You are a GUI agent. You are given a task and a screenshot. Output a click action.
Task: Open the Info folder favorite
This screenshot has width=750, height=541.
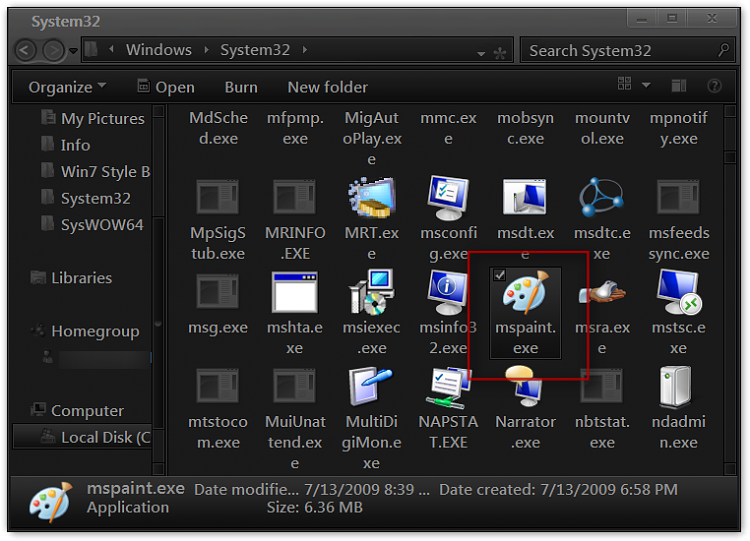point(66,144)
